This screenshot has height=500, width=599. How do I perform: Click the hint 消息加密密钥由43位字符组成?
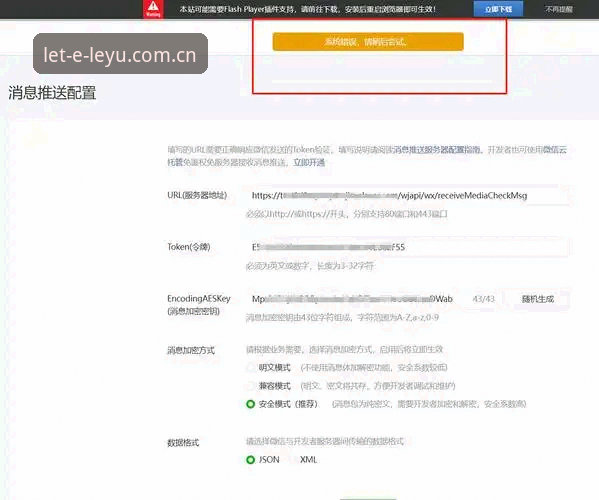click(x=342, y=317)
